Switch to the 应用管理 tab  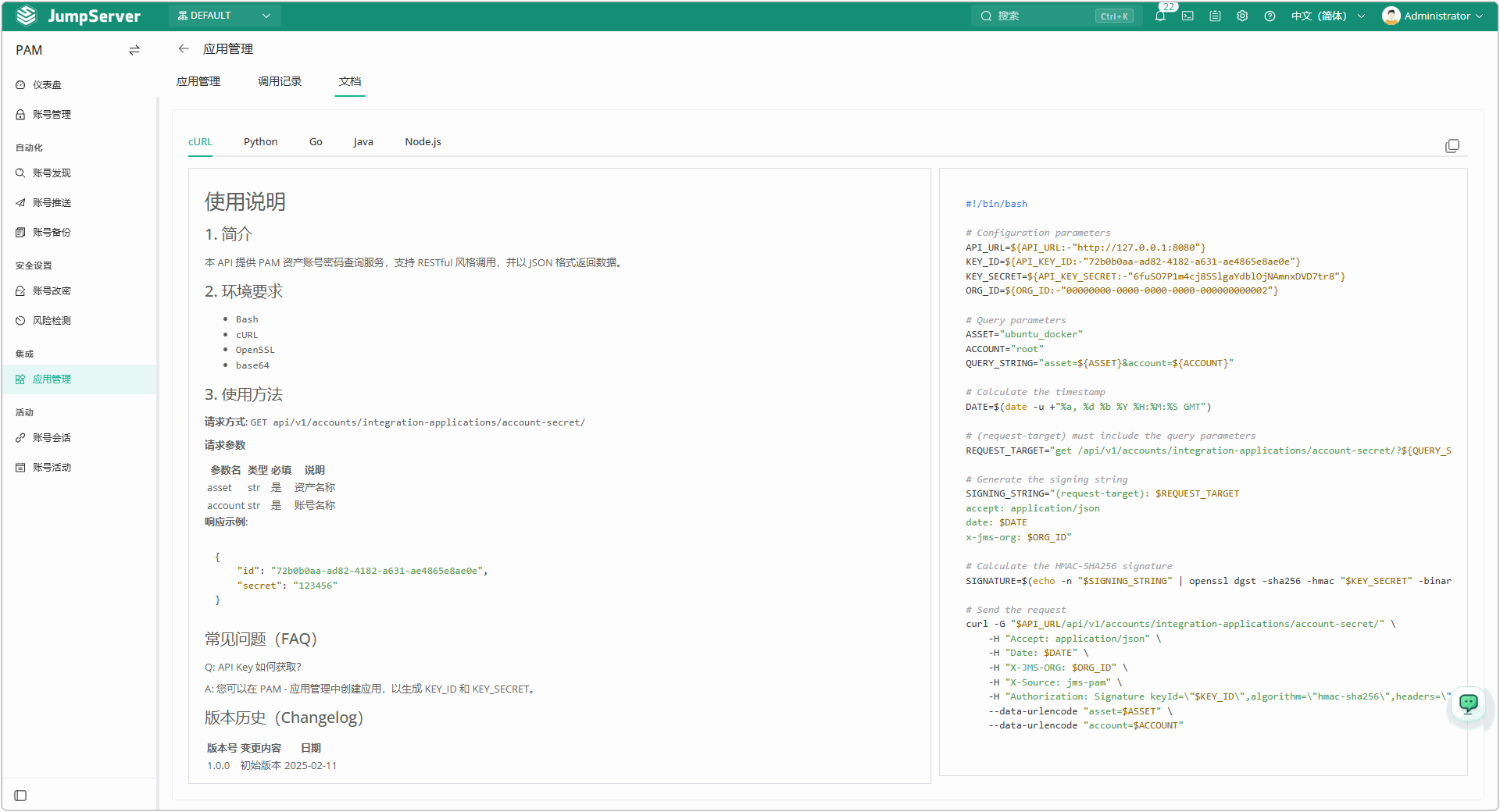198,81
